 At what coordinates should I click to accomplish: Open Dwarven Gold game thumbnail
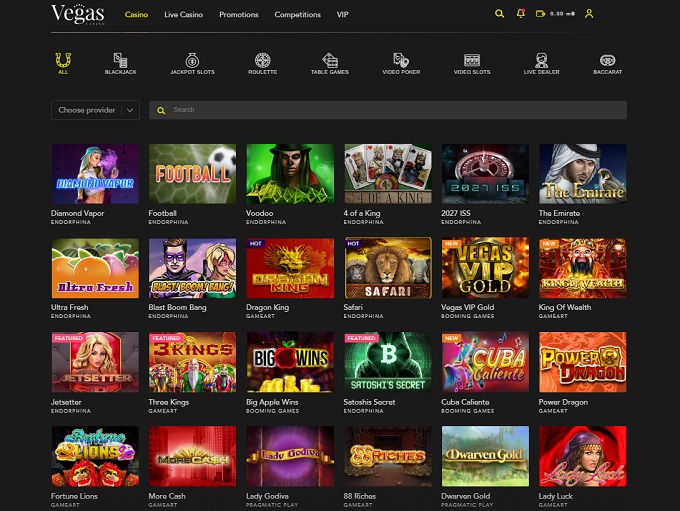tap(485, 456)
